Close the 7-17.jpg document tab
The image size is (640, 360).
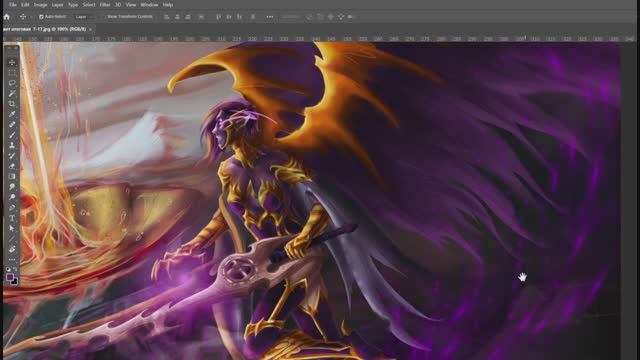(x=90, y=29)
